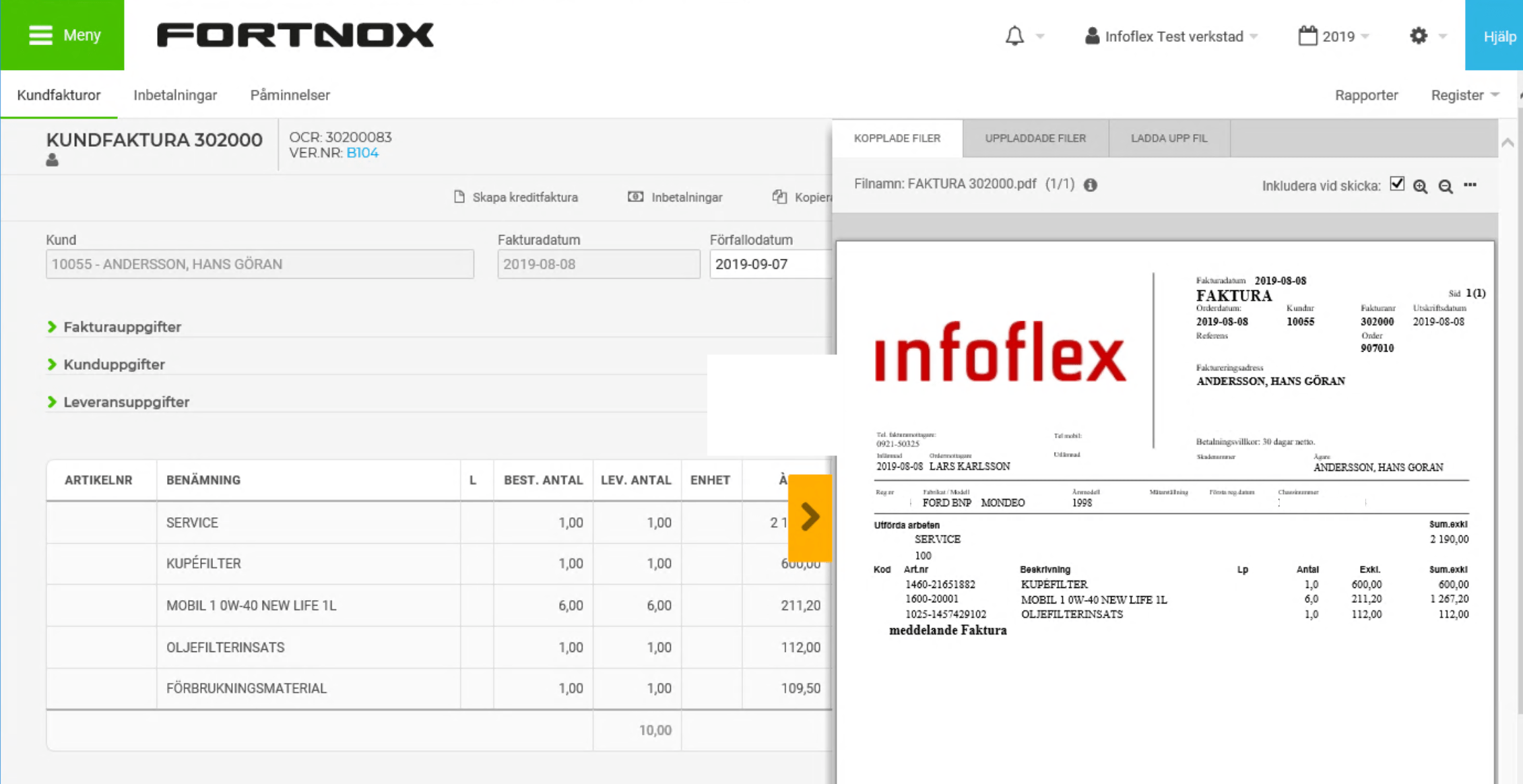This screenshot has height=784, width=1523.
Task: Click the orange arrow to collapse file panel
Action: (810, 517)
